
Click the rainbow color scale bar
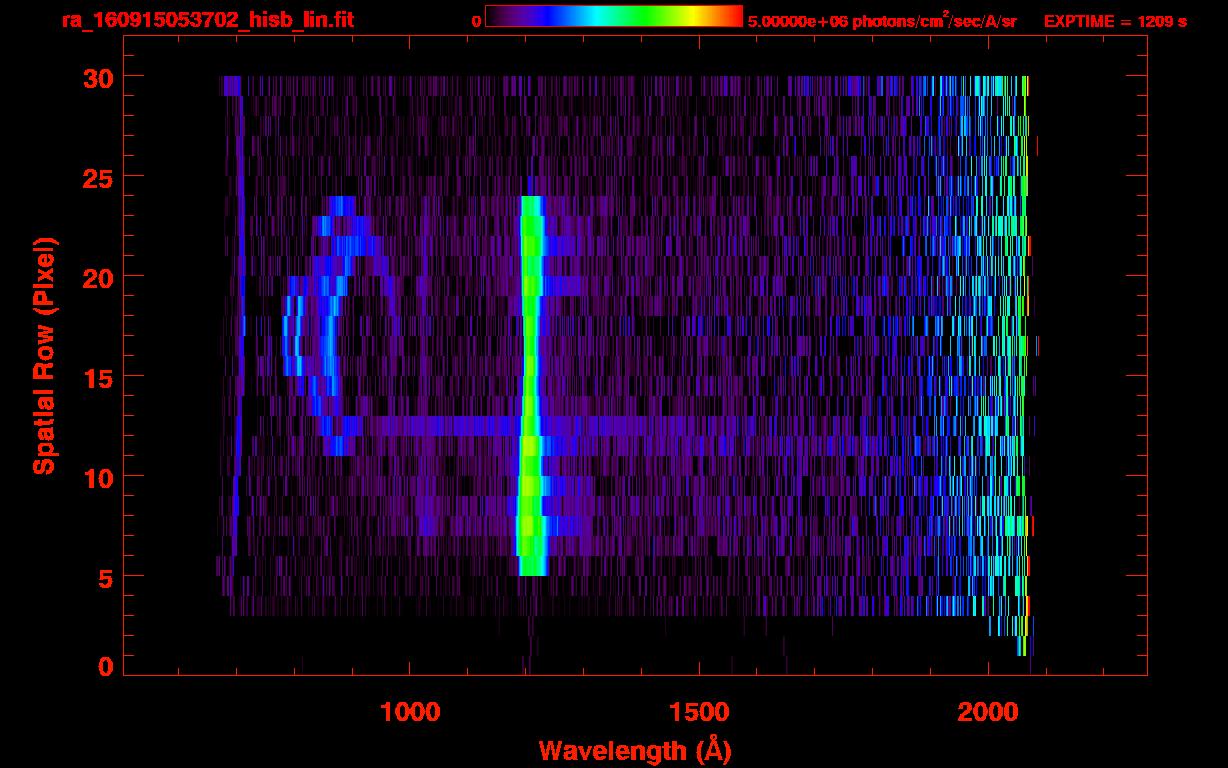pyautogui.click(x=614, y=17)
